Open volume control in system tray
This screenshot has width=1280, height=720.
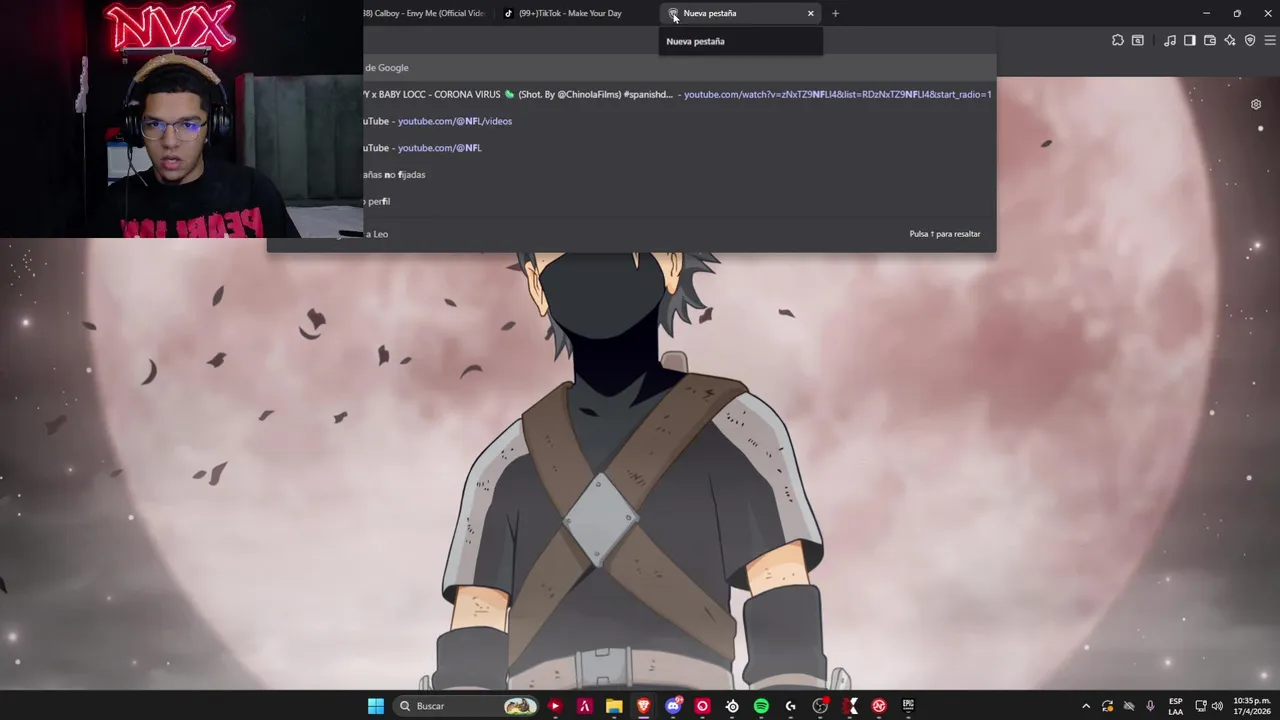click(1217, 706)
